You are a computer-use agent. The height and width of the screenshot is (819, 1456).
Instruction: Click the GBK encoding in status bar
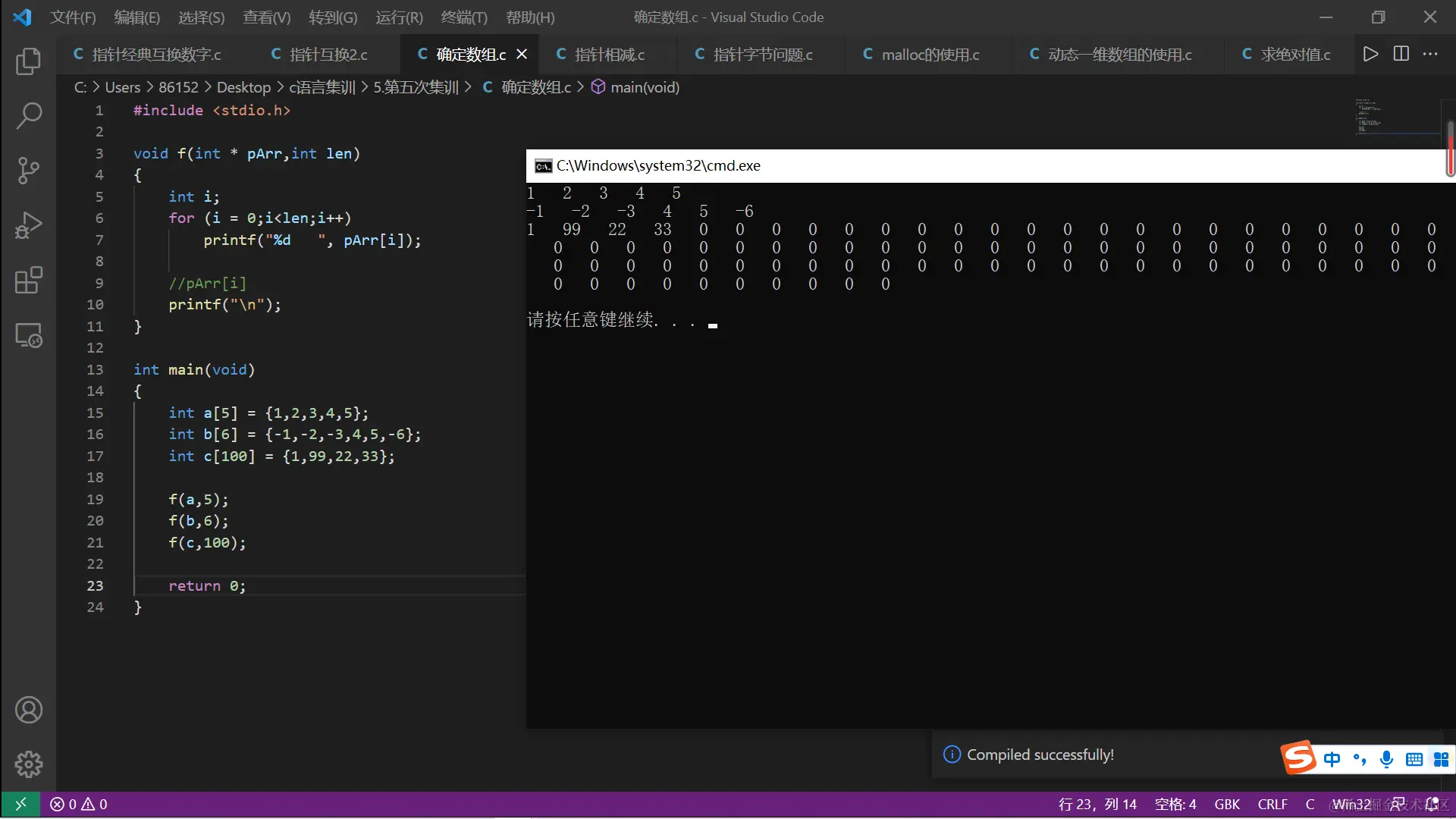1226,804
